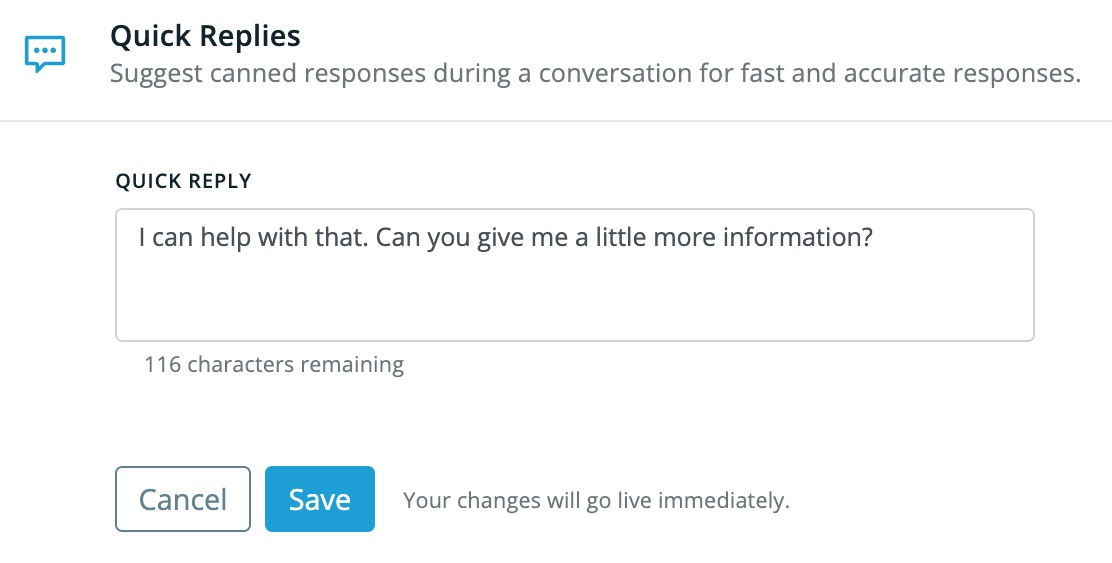Save the quick reply changes

(320, 499)
